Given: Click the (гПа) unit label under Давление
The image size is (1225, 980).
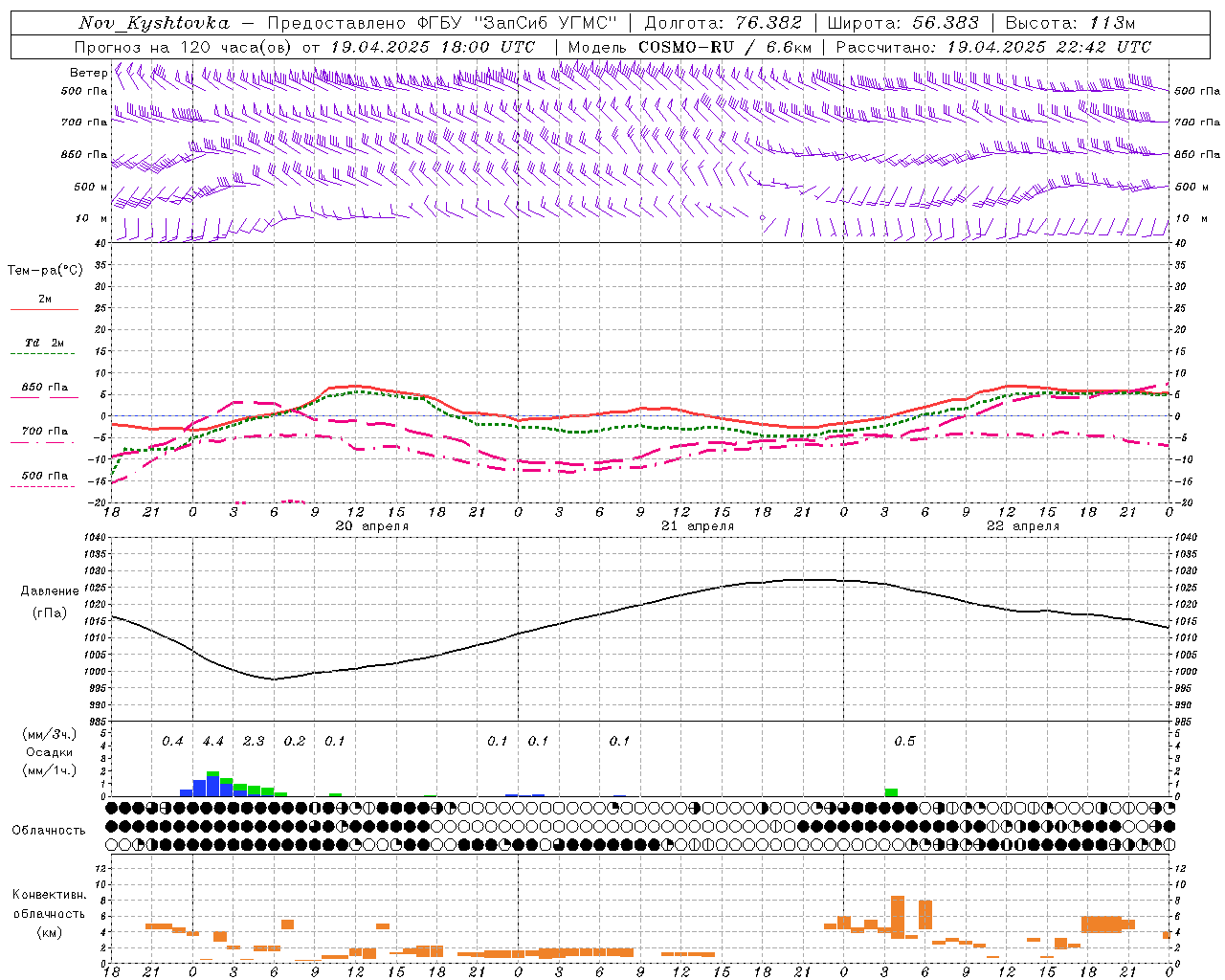Looking at the screenshot, I should point(50,613).
